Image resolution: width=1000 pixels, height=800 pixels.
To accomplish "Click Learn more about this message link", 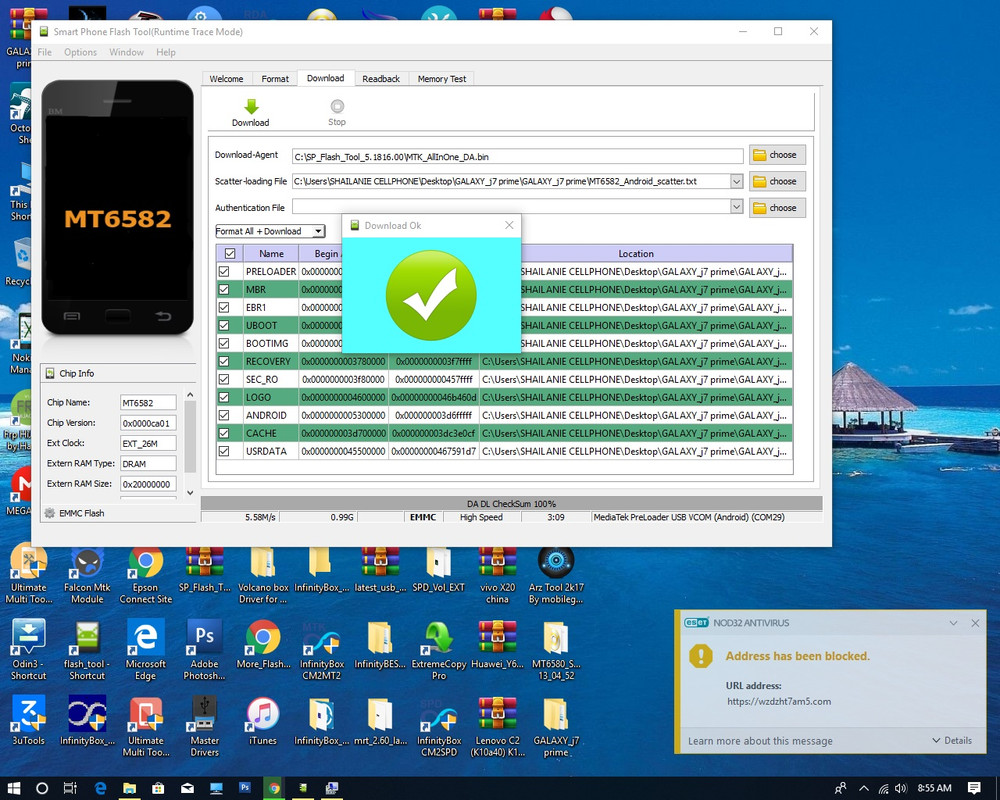I will coord(760,741).
